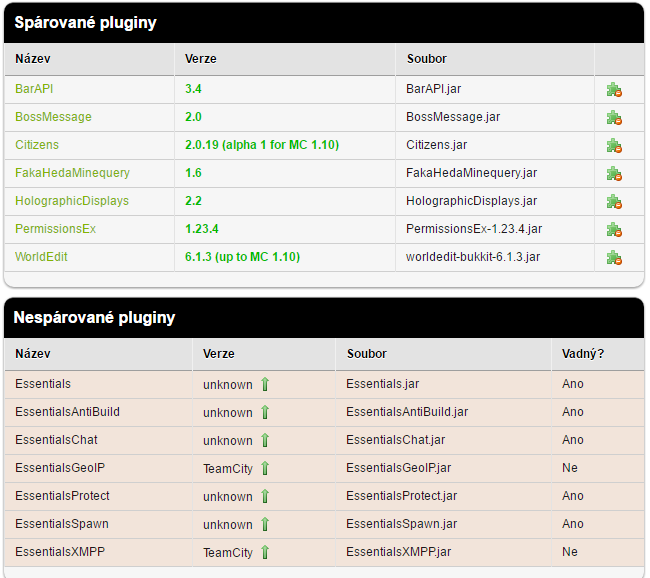Image resolution: width=650 pixels, height=578 pixels.
Task: Click the EssentialsChat plugin name
Action: tap(56, 440)
